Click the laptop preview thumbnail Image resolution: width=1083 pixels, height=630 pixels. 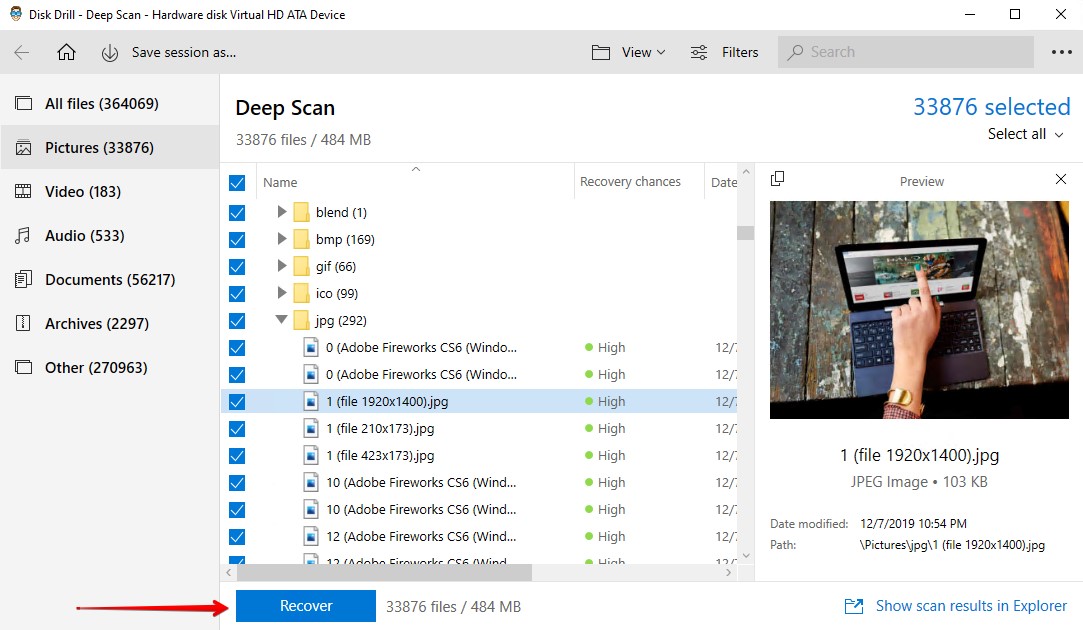click(919, 309)
